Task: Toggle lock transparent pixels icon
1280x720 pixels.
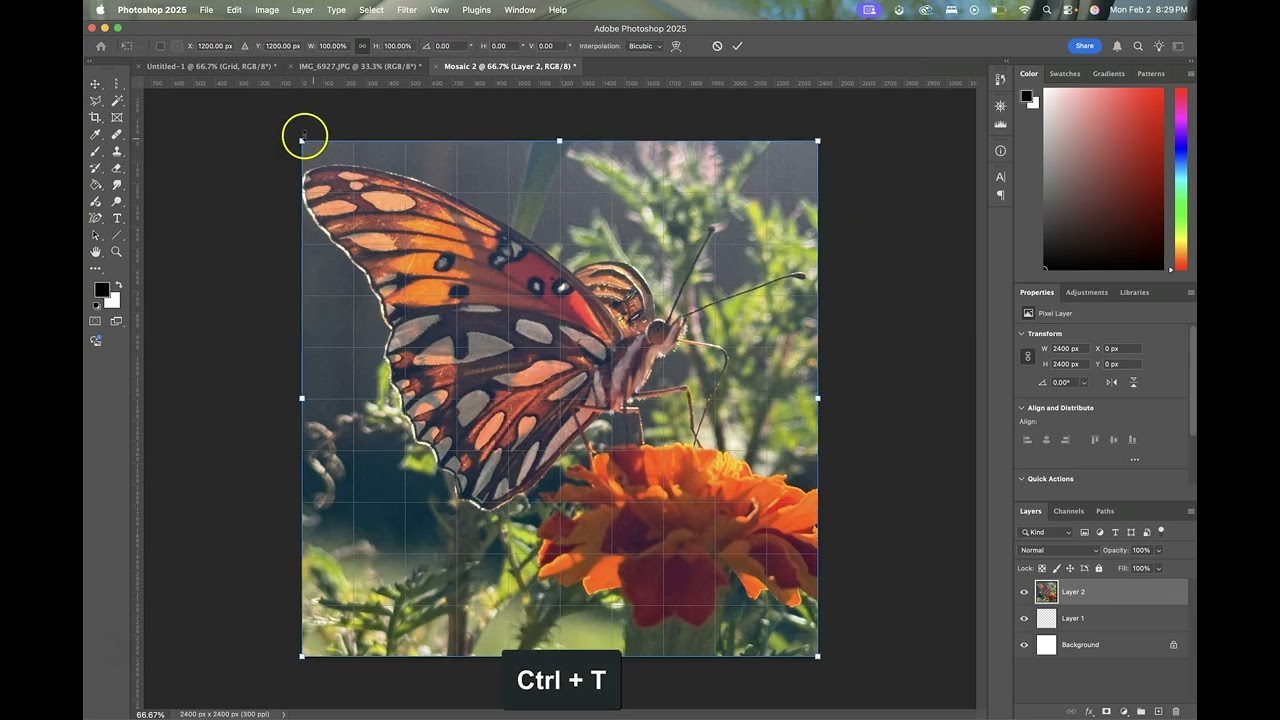Action: coord(1042,568)
